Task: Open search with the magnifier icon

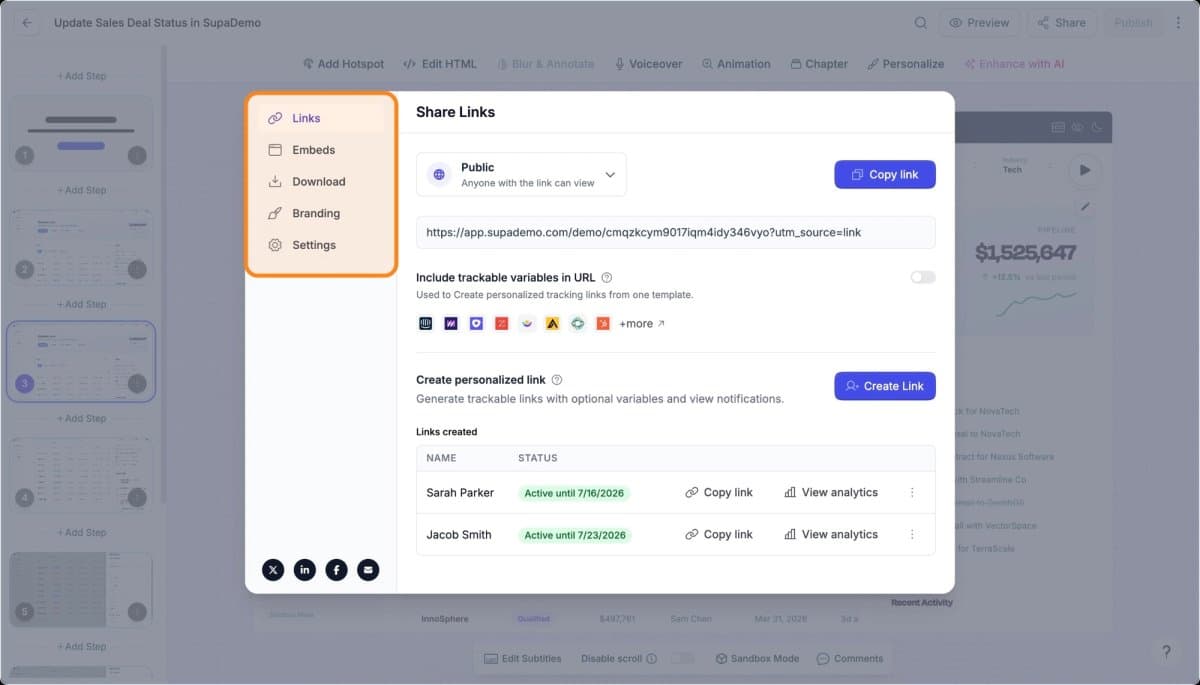Action: [x=921, y=22]
